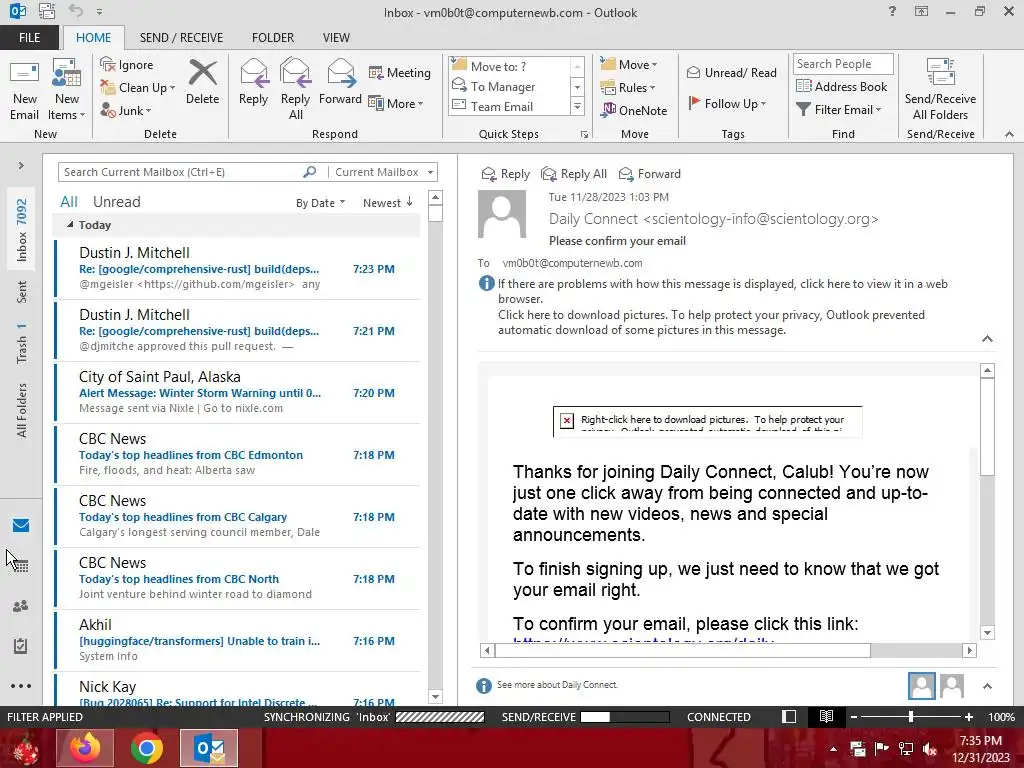Open the Manage Quick Steps dialog launcher

tap(584, 135)
